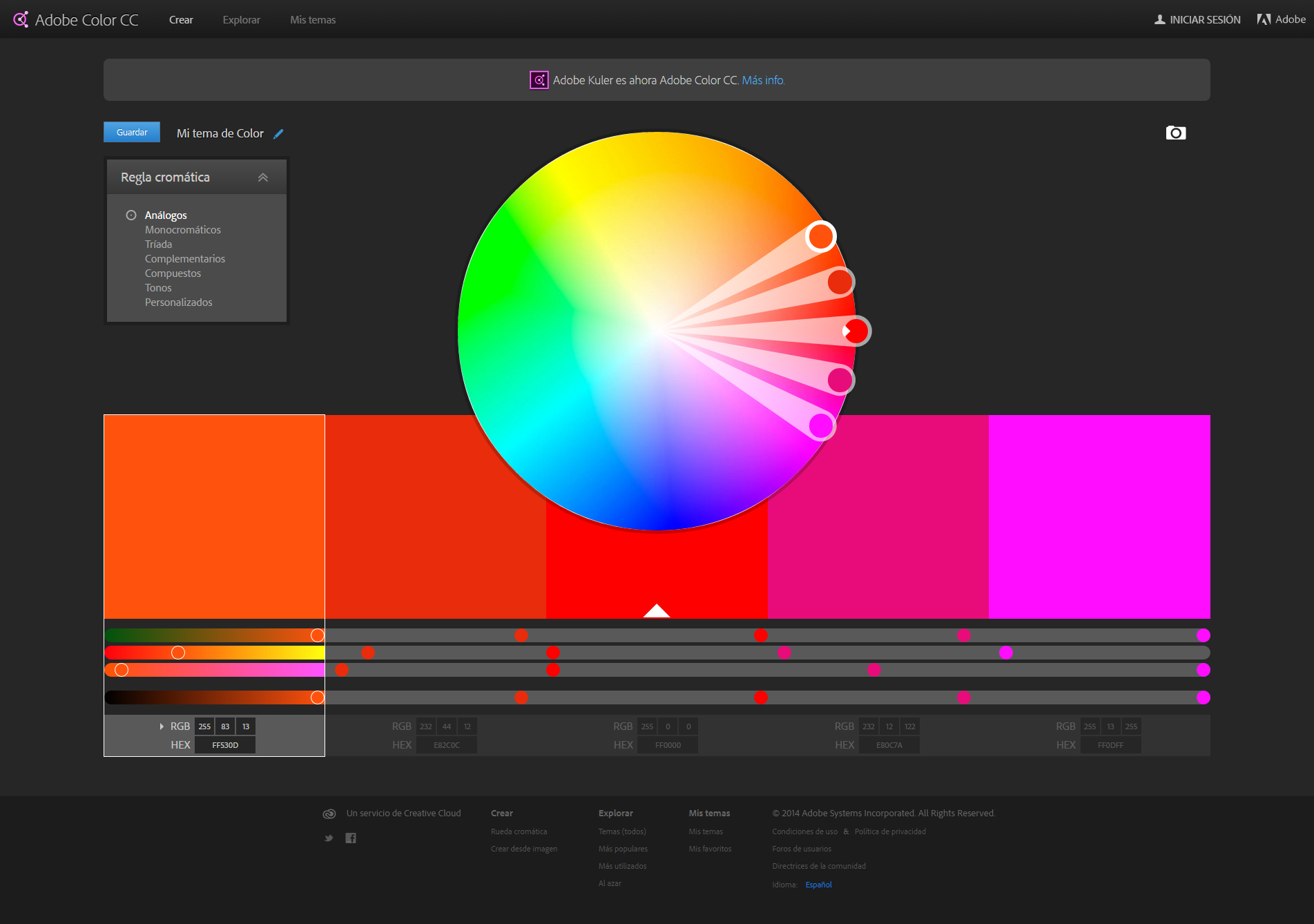Go to Mis temas tab
The width and height of the screenshot is (1314, 924).
pos(313,20)
